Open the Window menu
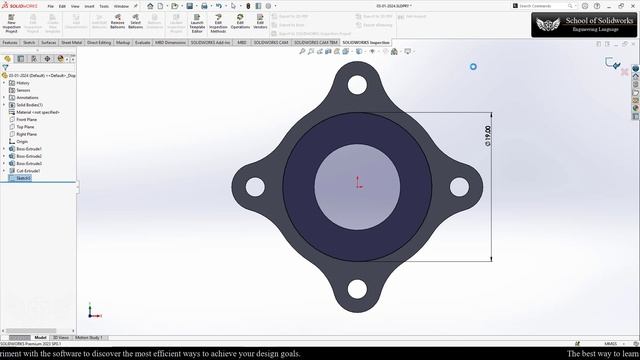Screen dimensions: 640x360 click(121, 7)
